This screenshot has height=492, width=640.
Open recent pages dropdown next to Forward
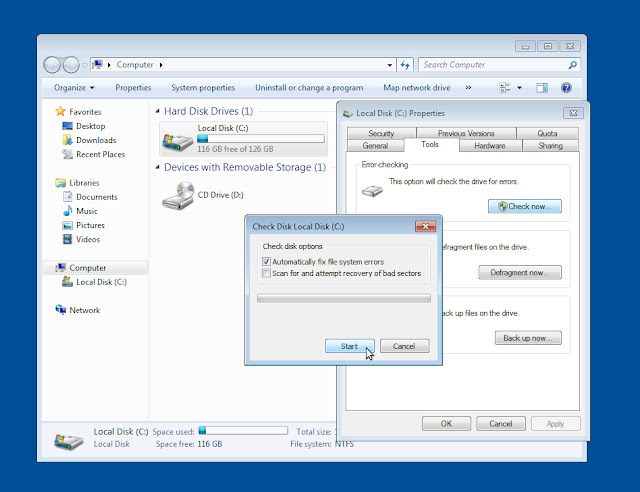point(84,65)
